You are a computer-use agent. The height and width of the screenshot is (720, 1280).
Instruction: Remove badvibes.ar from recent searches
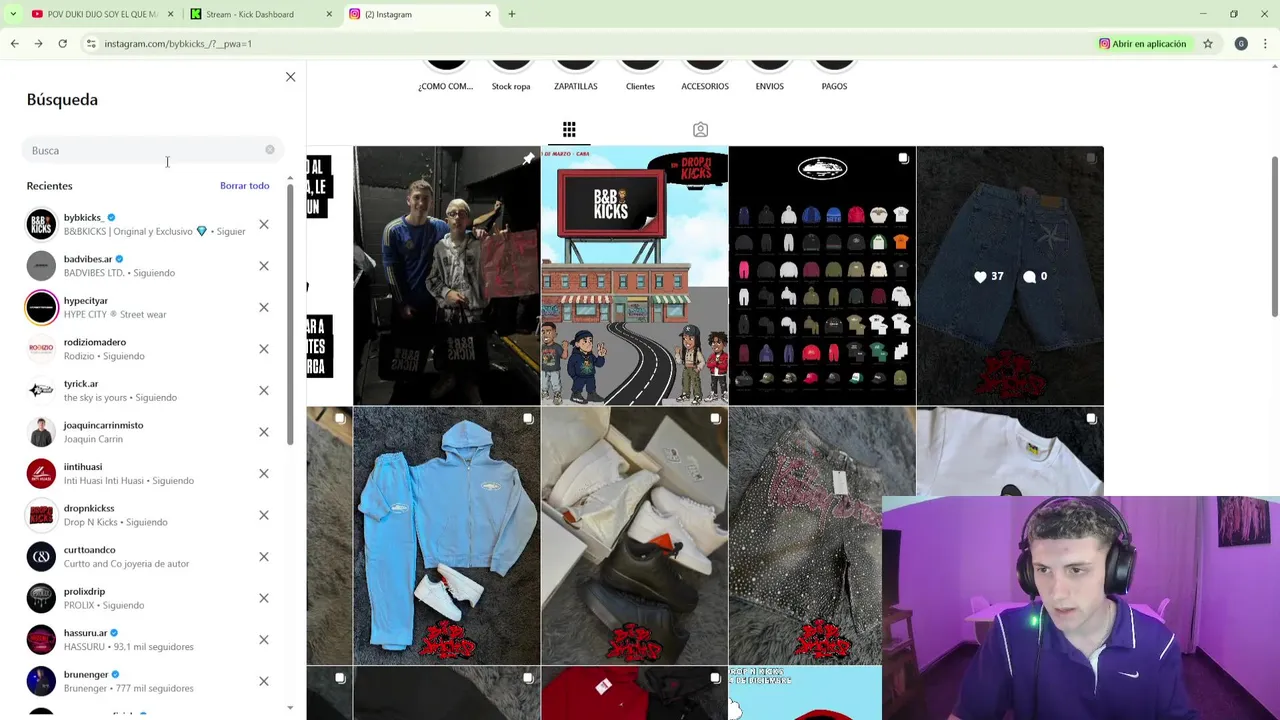click(264, 266)
